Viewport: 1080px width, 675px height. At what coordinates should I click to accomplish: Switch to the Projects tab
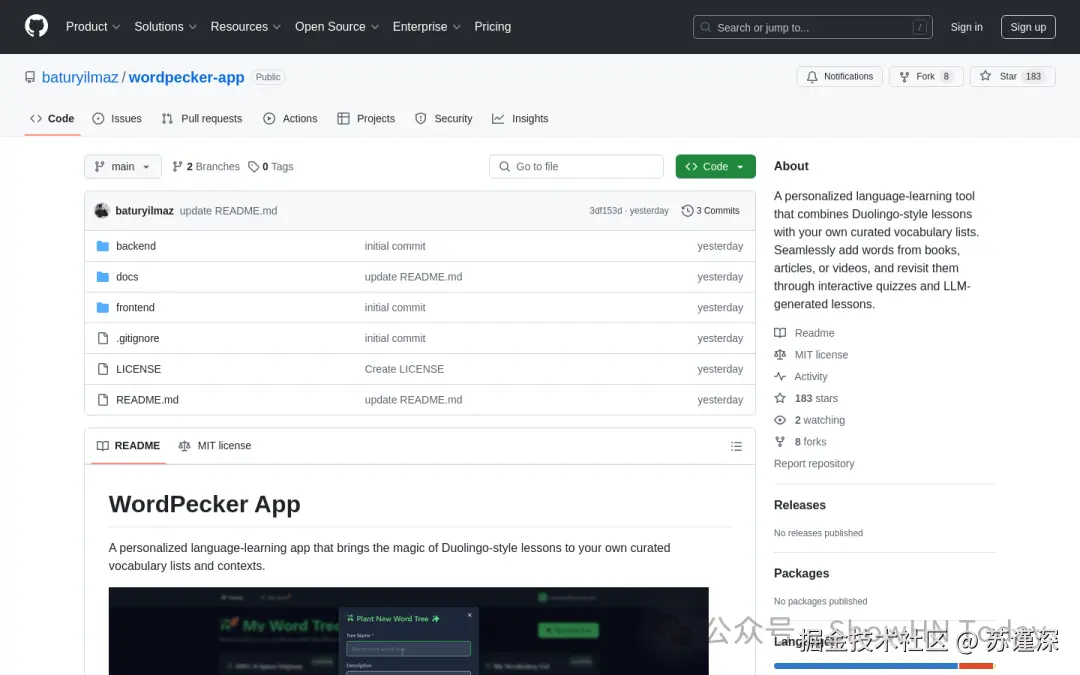click(366, 118)
